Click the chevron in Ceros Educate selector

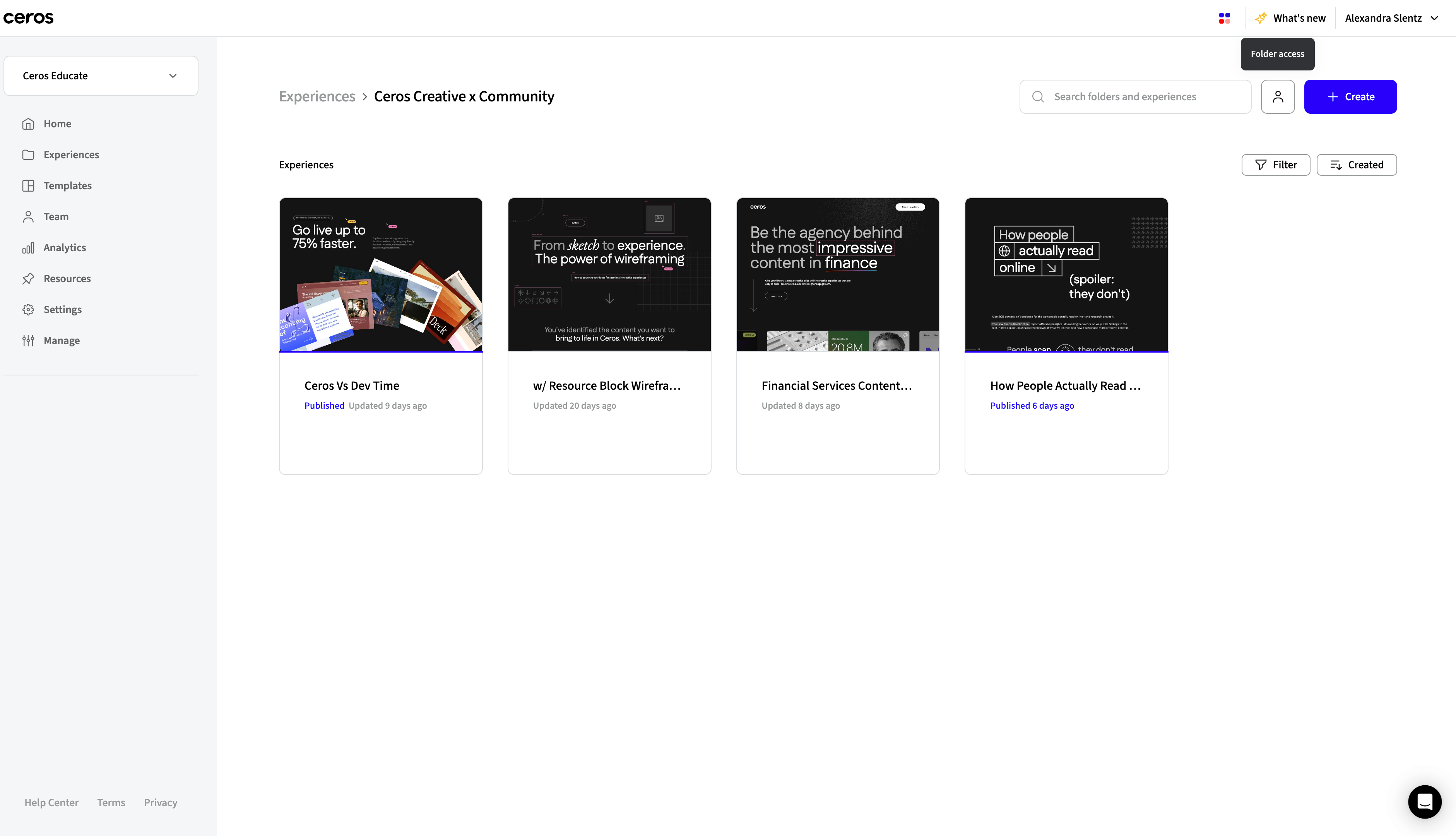(x=173, y=76)
